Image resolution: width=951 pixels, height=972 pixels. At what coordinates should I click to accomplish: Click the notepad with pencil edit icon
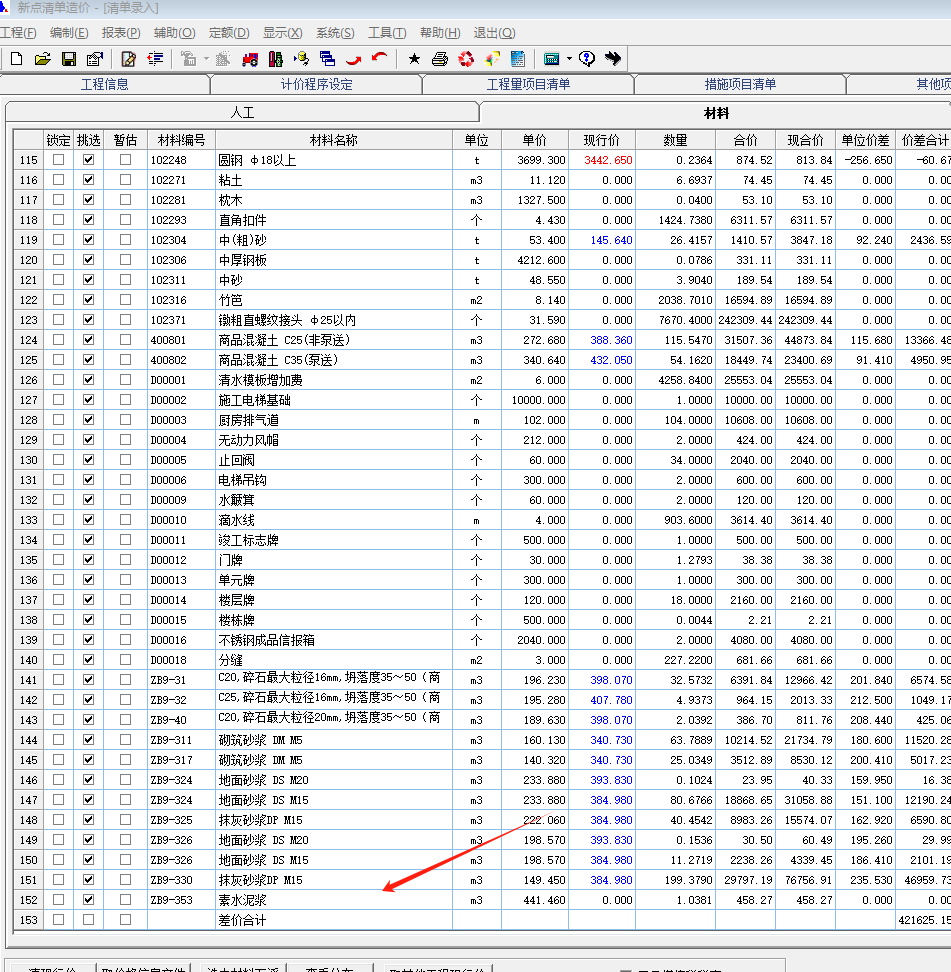[128, 59]
